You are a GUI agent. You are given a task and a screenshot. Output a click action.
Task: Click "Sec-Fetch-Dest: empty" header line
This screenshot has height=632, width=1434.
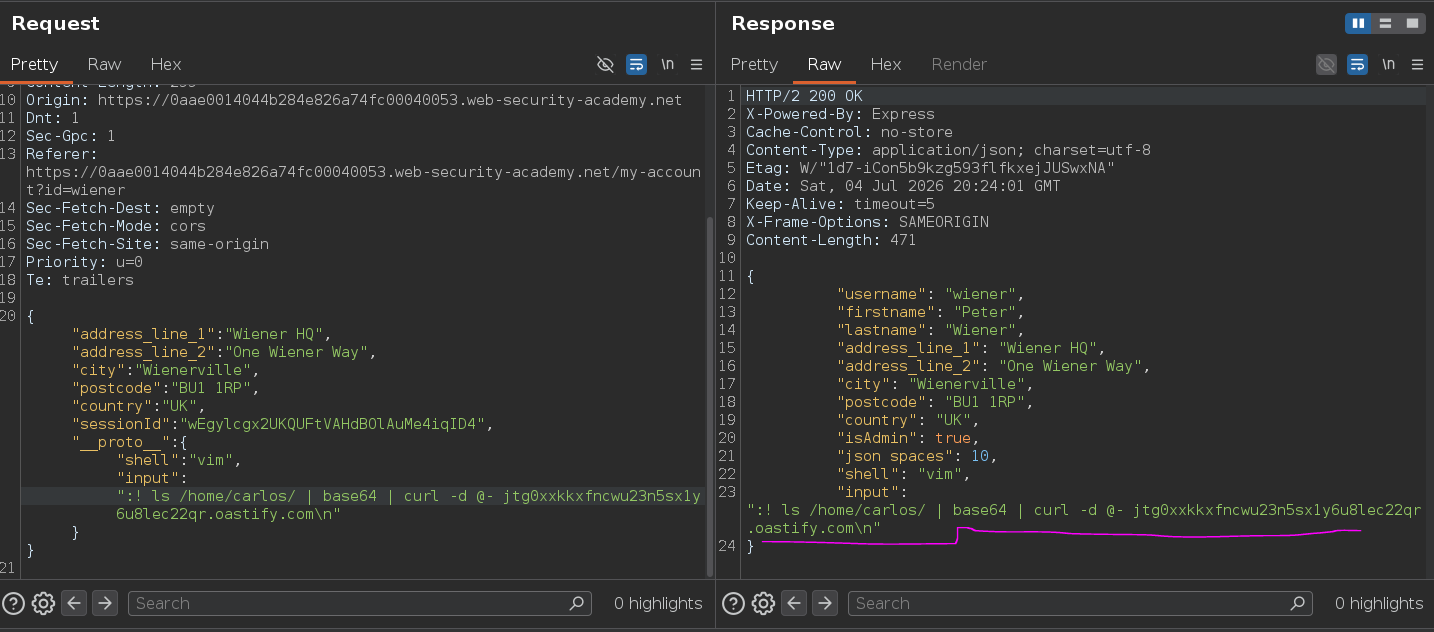tap(120, 208)
